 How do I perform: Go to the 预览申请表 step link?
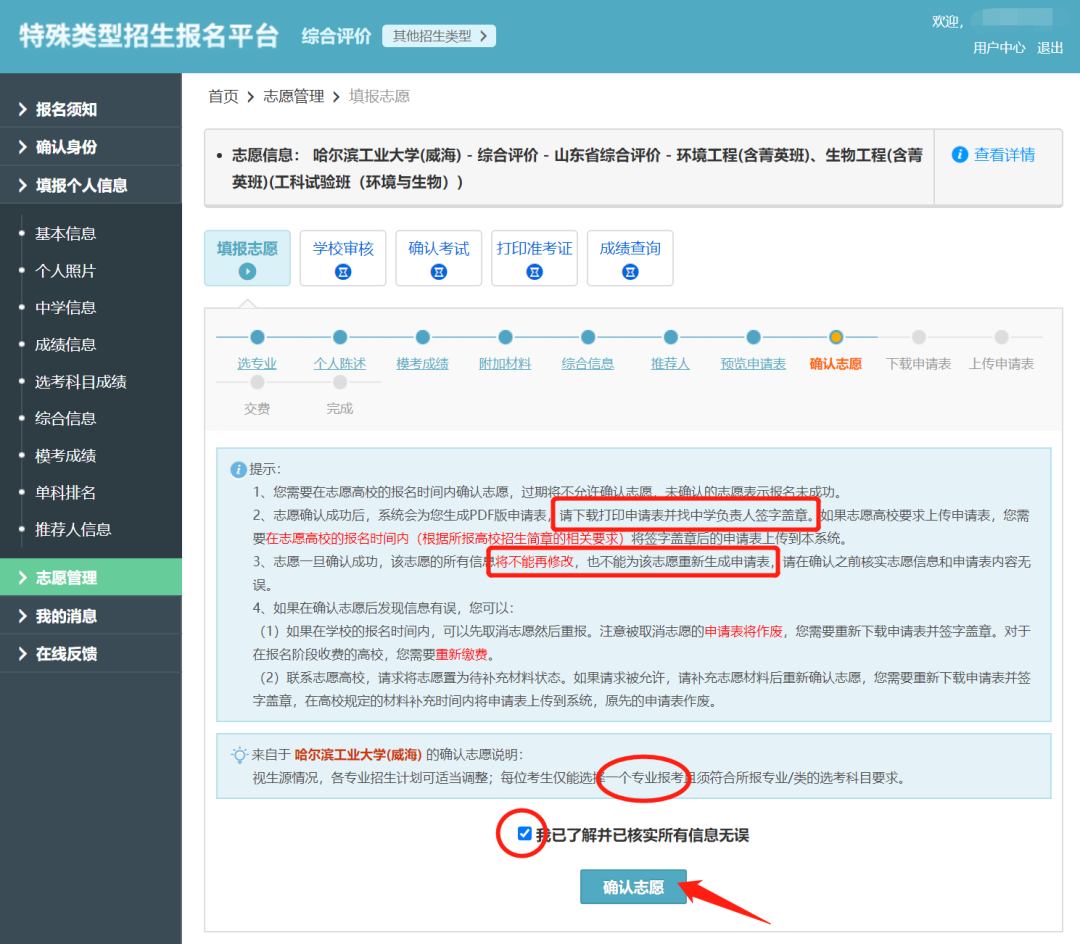click(x=753, y=364)
